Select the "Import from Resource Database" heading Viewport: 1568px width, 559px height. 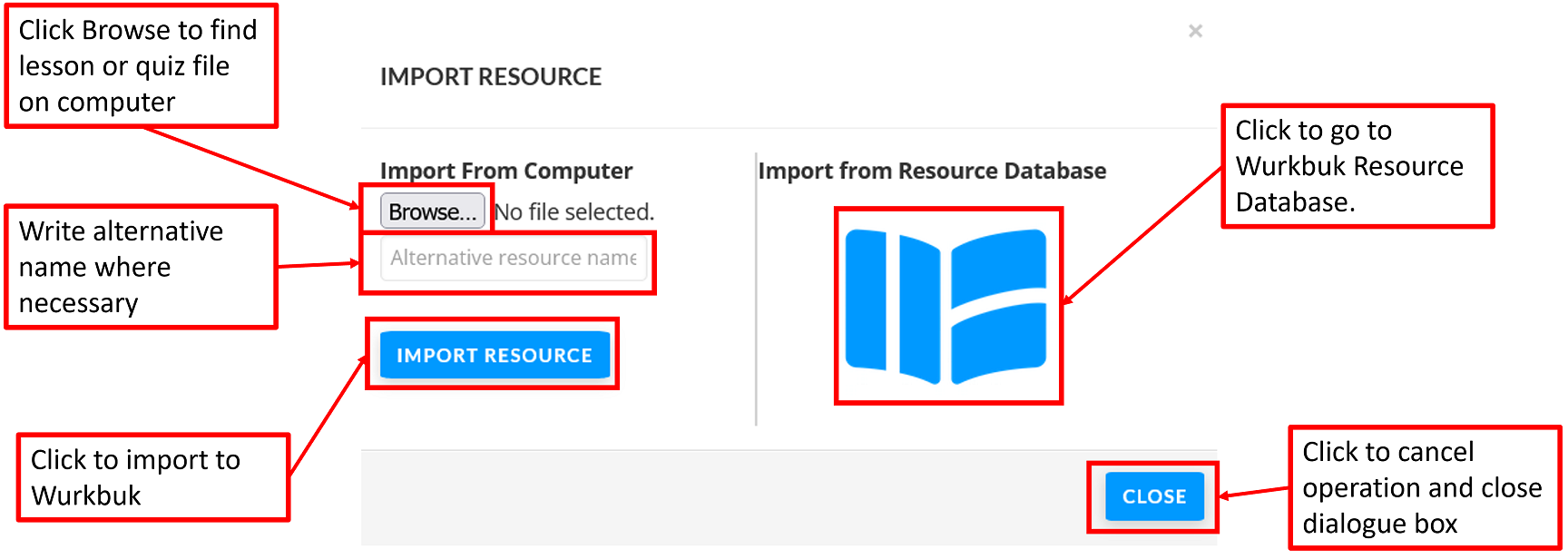[x=932, y=171]
